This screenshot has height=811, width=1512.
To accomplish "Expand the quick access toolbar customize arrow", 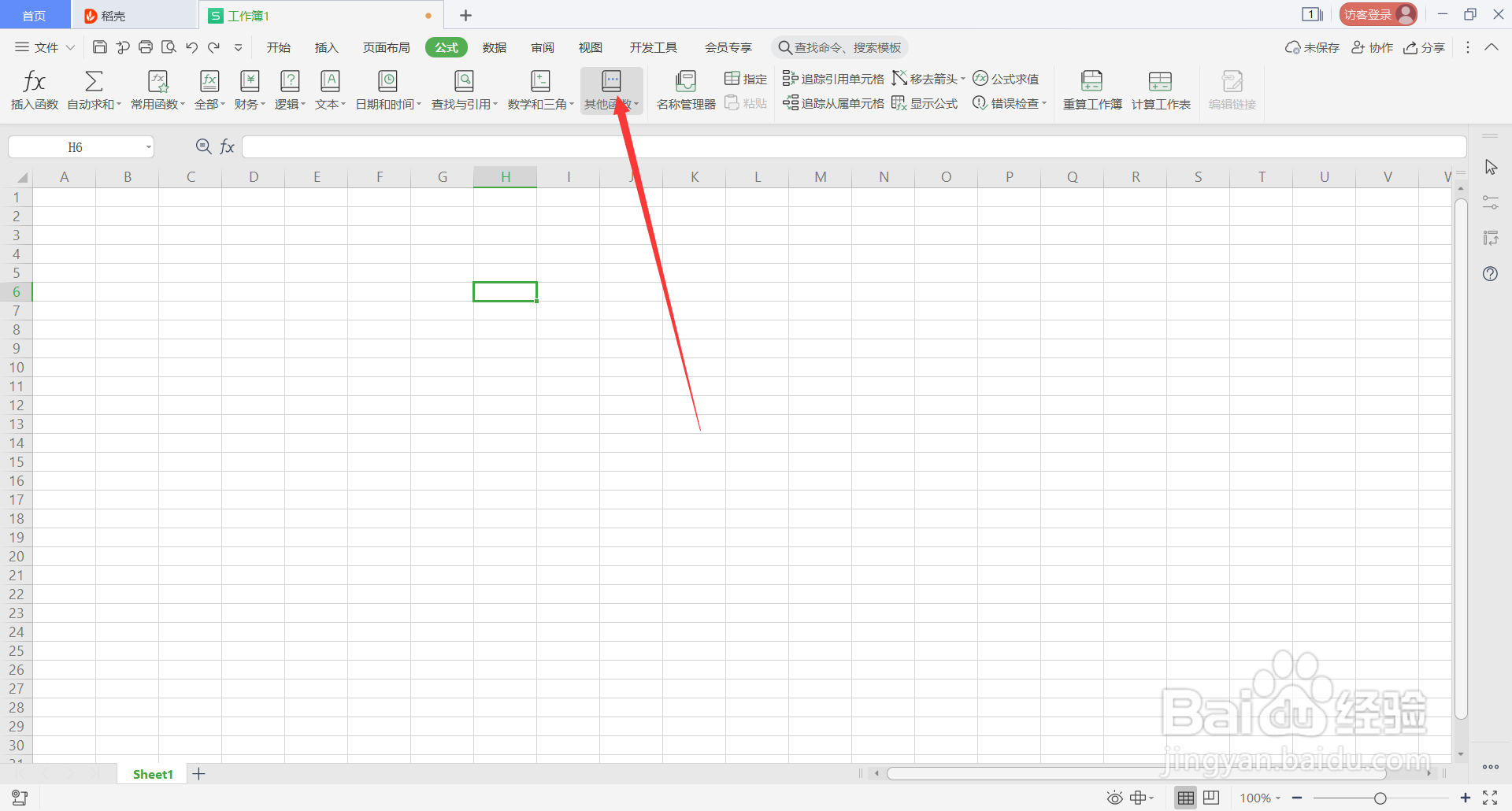I will pos(238,47).
